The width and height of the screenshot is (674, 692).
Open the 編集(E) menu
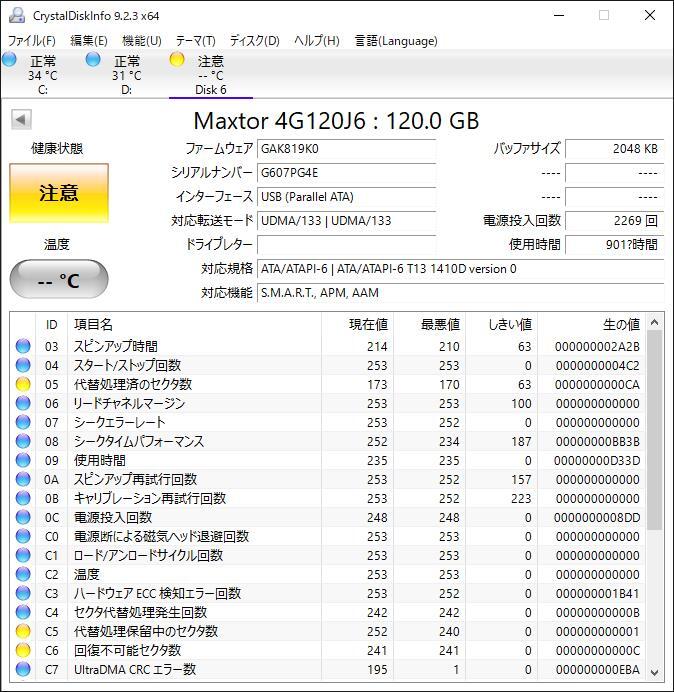[x=89, y=41]
